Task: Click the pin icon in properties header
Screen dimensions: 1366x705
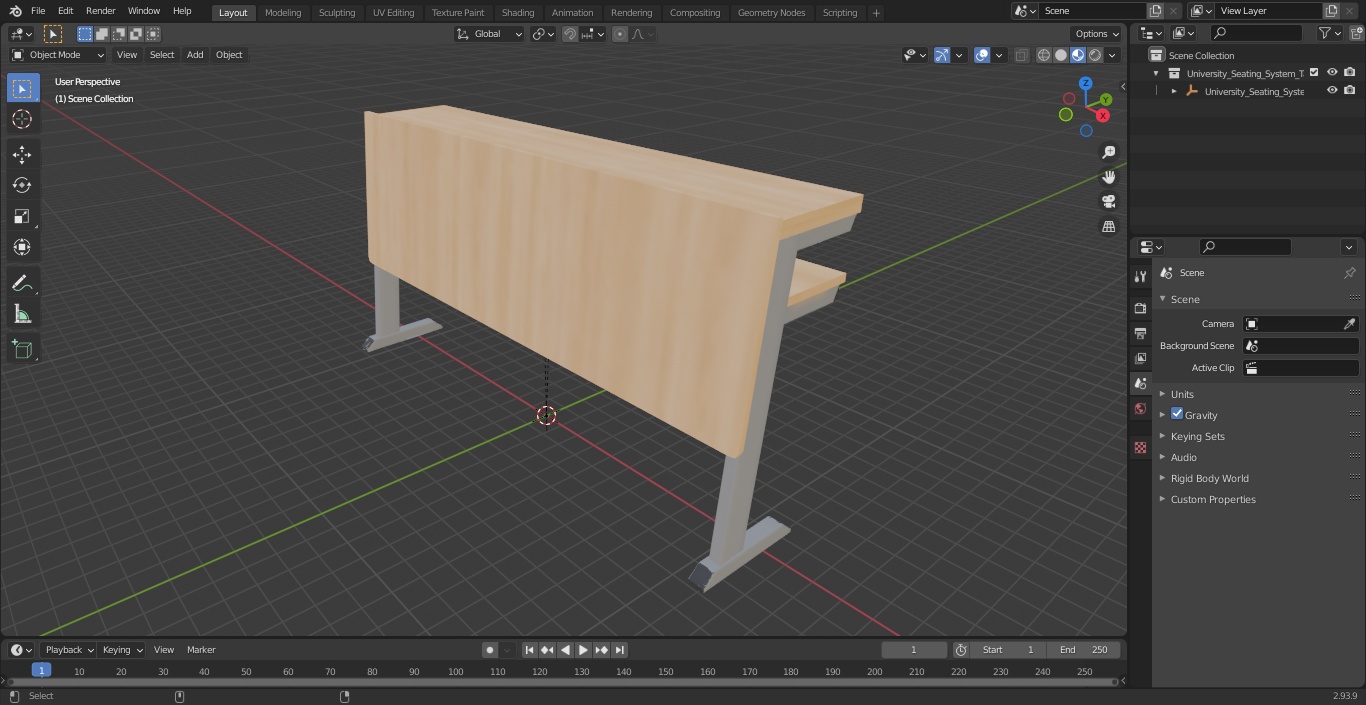Action: click(1349, 273)
